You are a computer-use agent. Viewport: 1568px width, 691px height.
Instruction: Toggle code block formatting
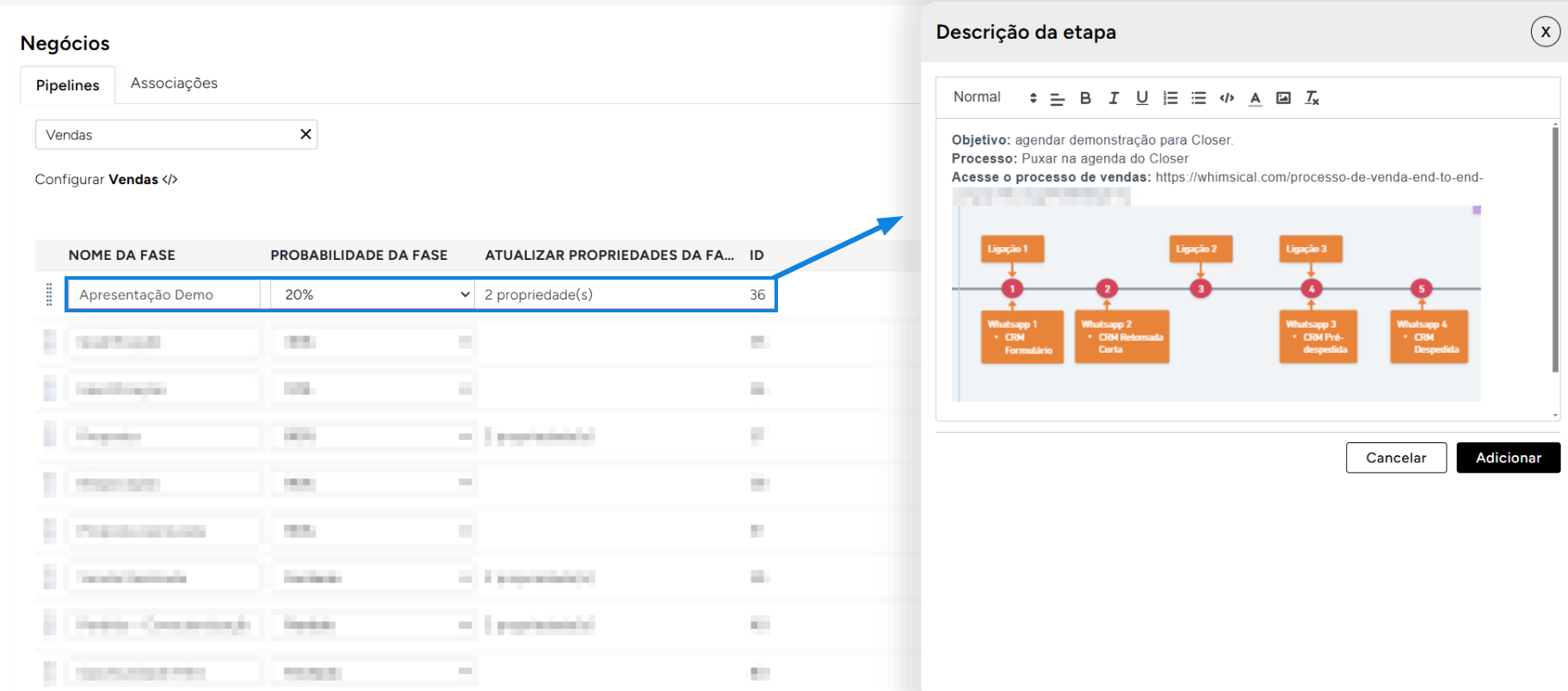tap(1227, 98)
